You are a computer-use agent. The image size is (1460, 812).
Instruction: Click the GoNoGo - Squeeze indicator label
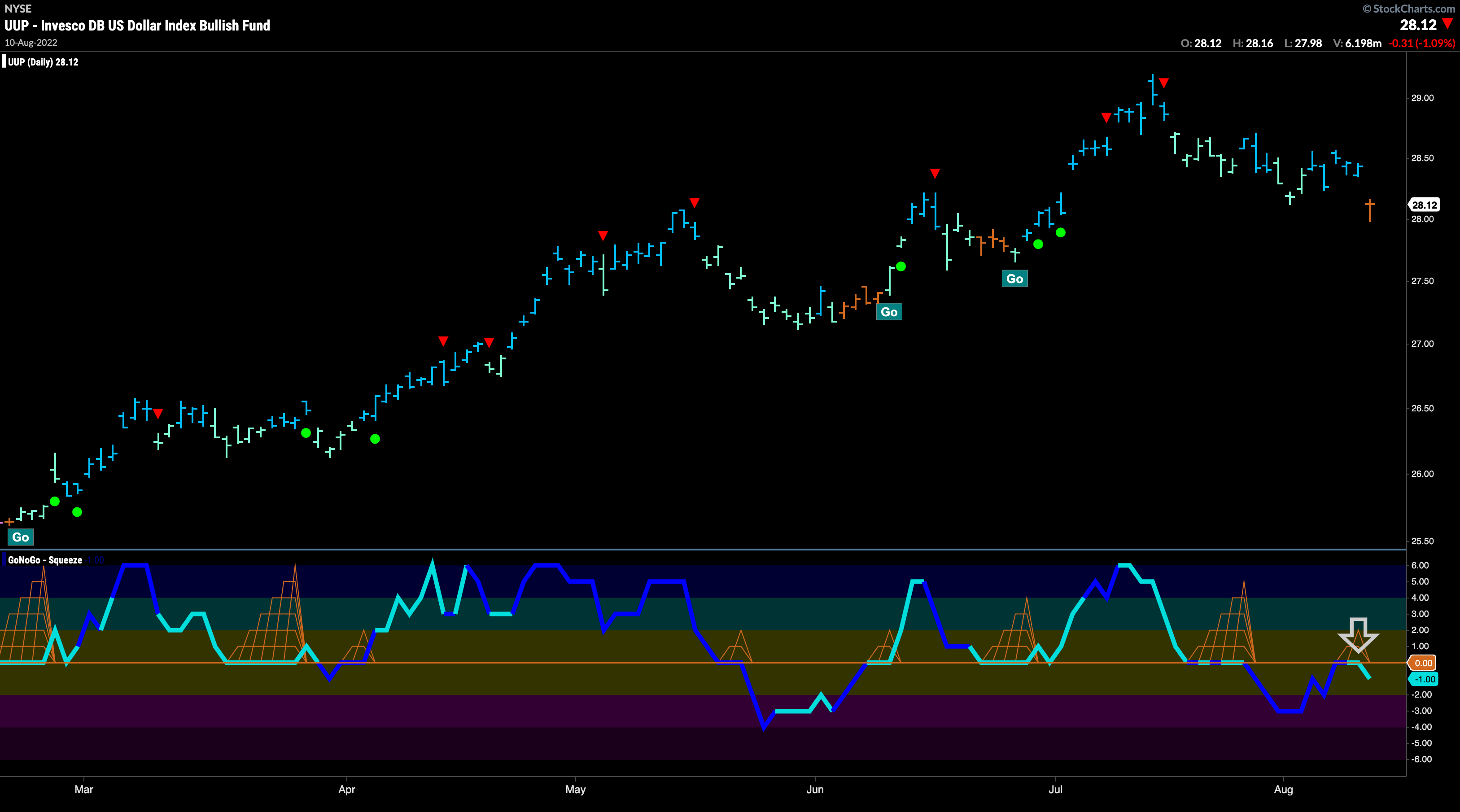coord(45,560)
